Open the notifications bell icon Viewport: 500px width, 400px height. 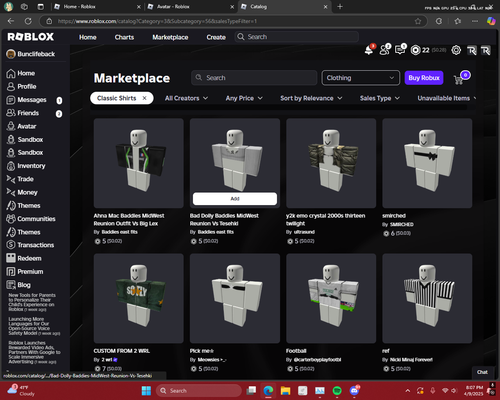[369, 50]
